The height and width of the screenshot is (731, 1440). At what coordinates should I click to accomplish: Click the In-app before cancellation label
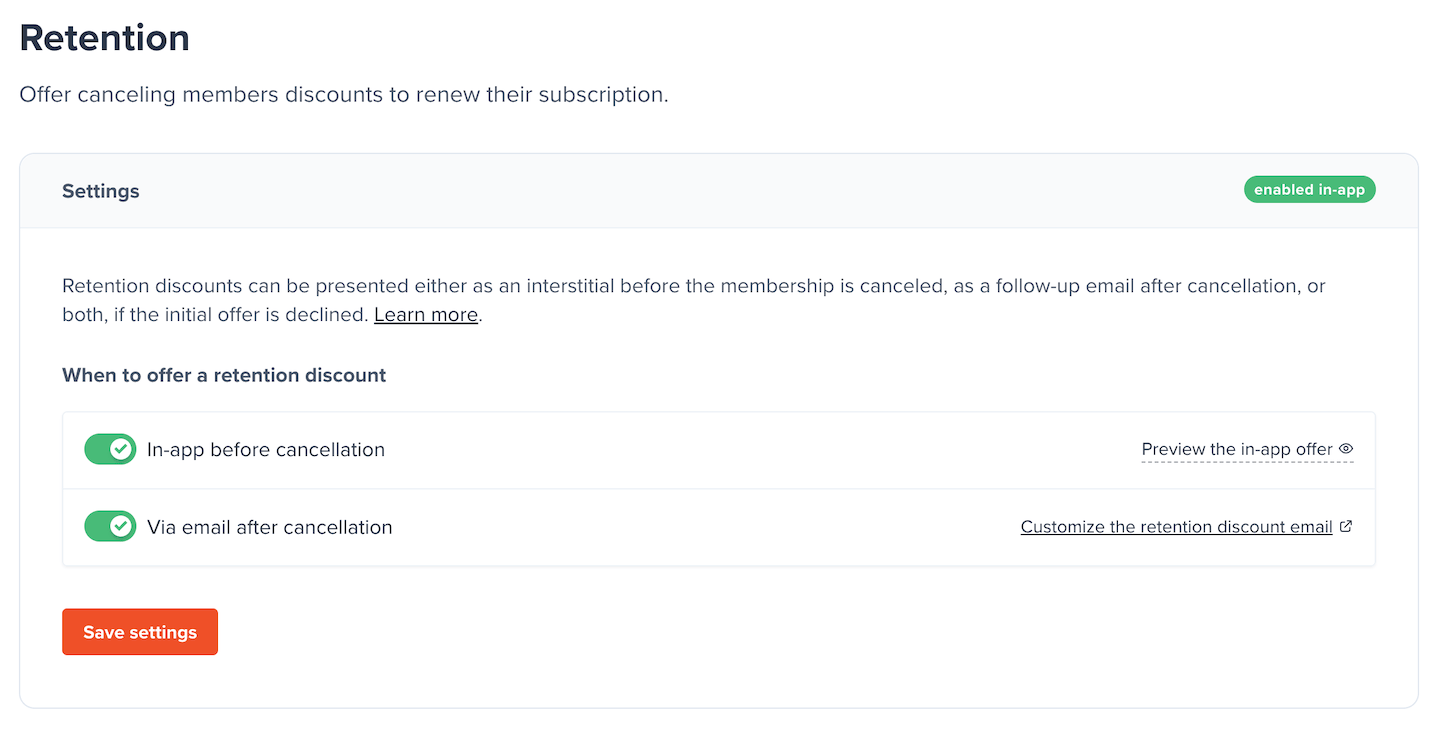pyautogui.click(x=265, y=450)
